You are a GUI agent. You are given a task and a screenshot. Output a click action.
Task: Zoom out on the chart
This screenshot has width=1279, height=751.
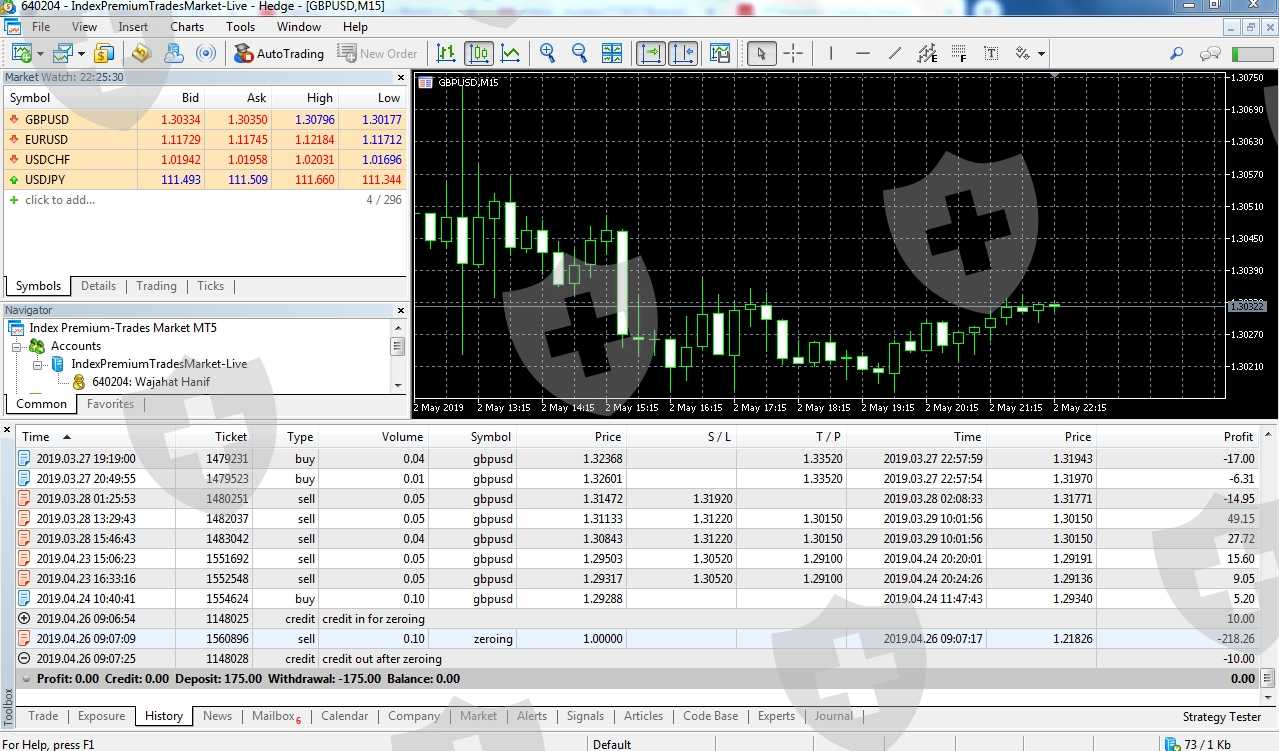tap(579, 54)
